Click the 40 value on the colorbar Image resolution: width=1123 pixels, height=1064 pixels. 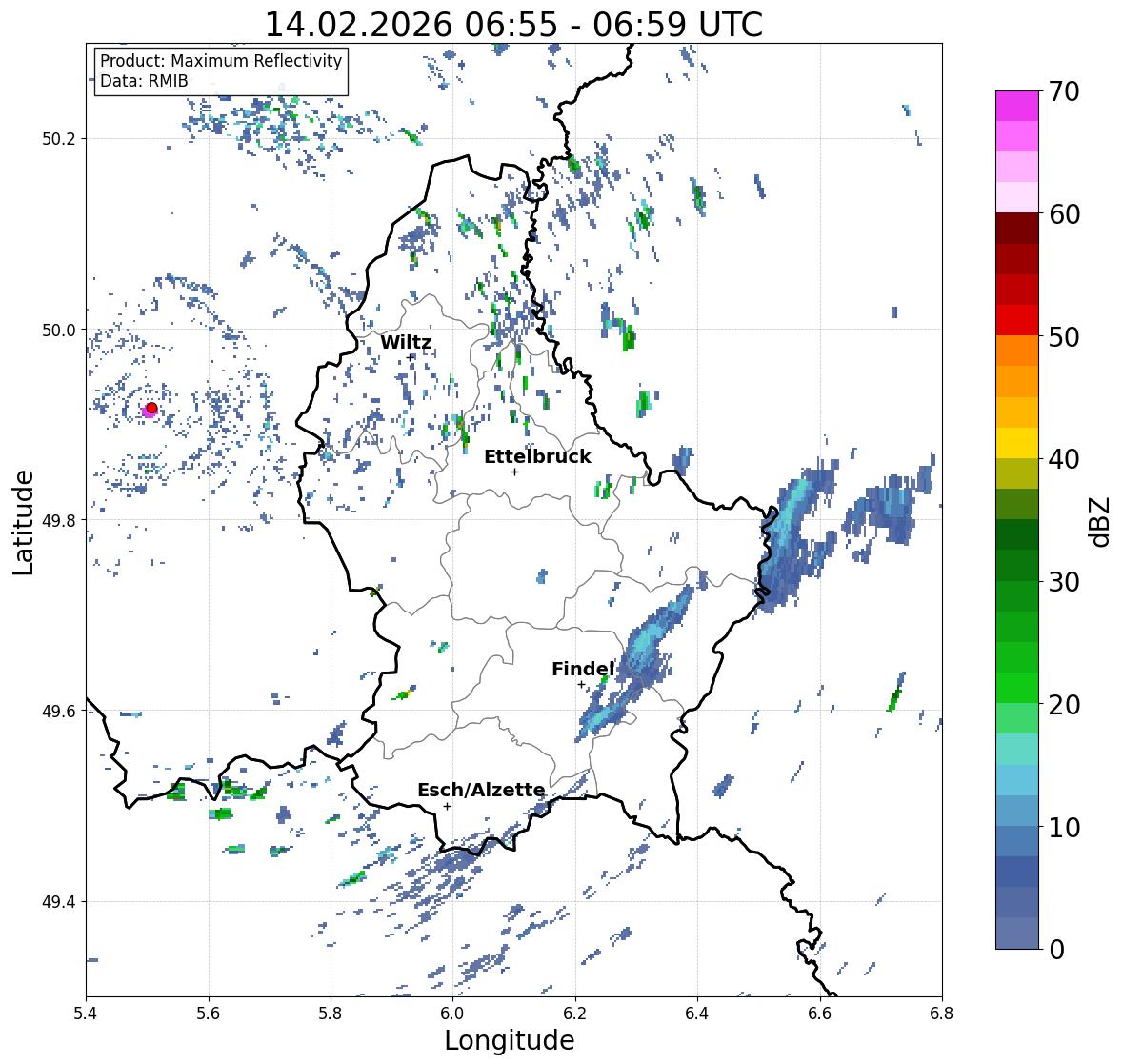(x=1064, y=459)
